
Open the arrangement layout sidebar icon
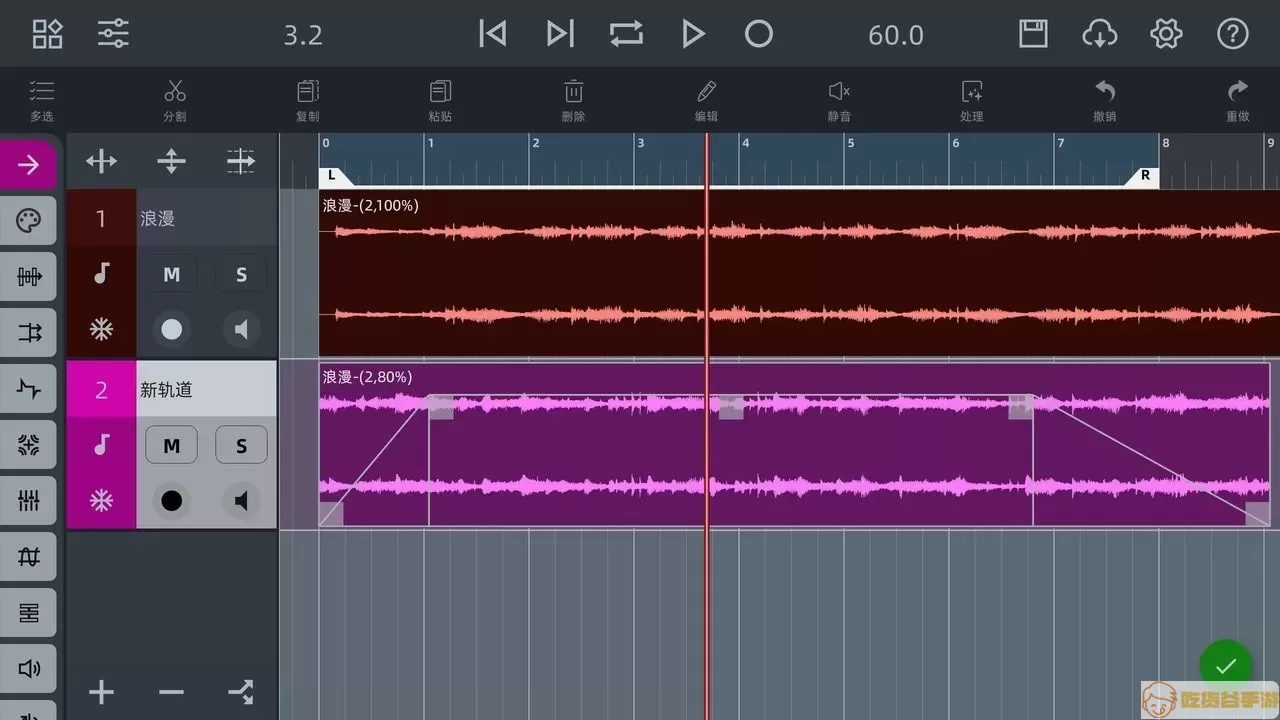click(28, 612)
